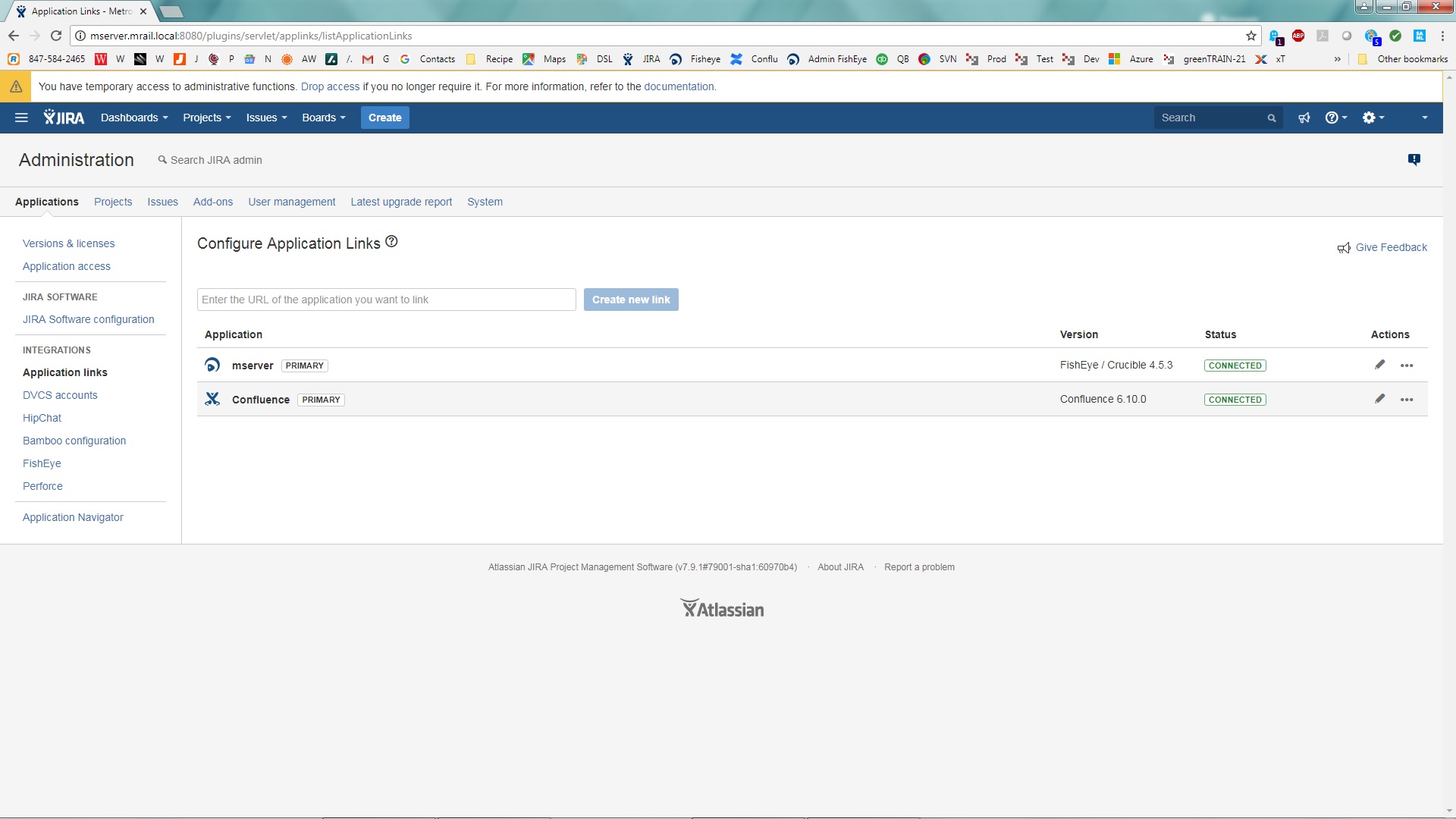Bookmark this page with the star icon
This screenshot has width=1456, height=819.
[x=1251, y=36]
